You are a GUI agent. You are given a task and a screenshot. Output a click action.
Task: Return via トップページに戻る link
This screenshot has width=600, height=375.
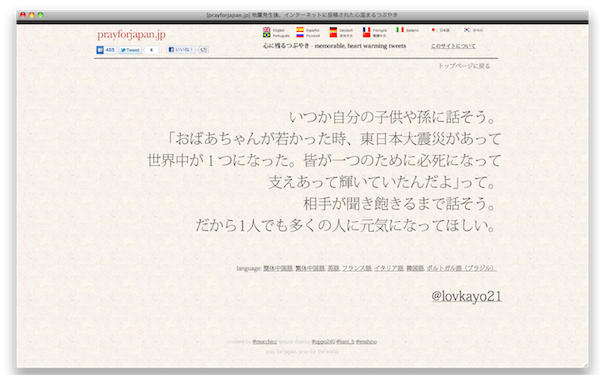(x=464, y=66)
